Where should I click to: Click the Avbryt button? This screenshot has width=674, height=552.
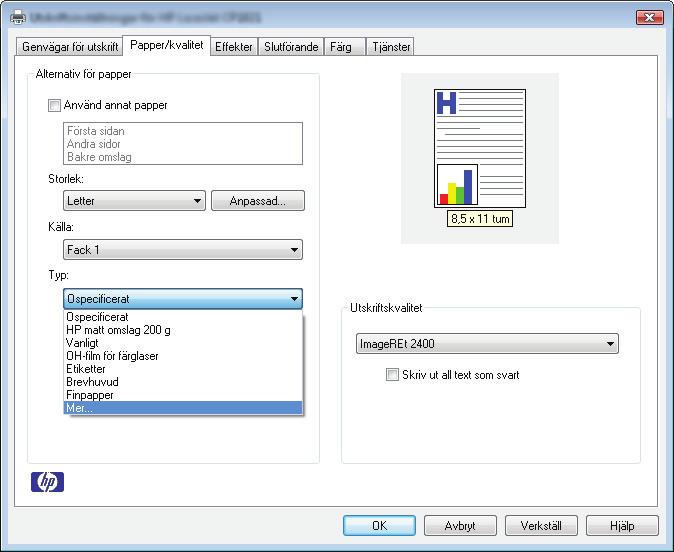pos(460,525)
